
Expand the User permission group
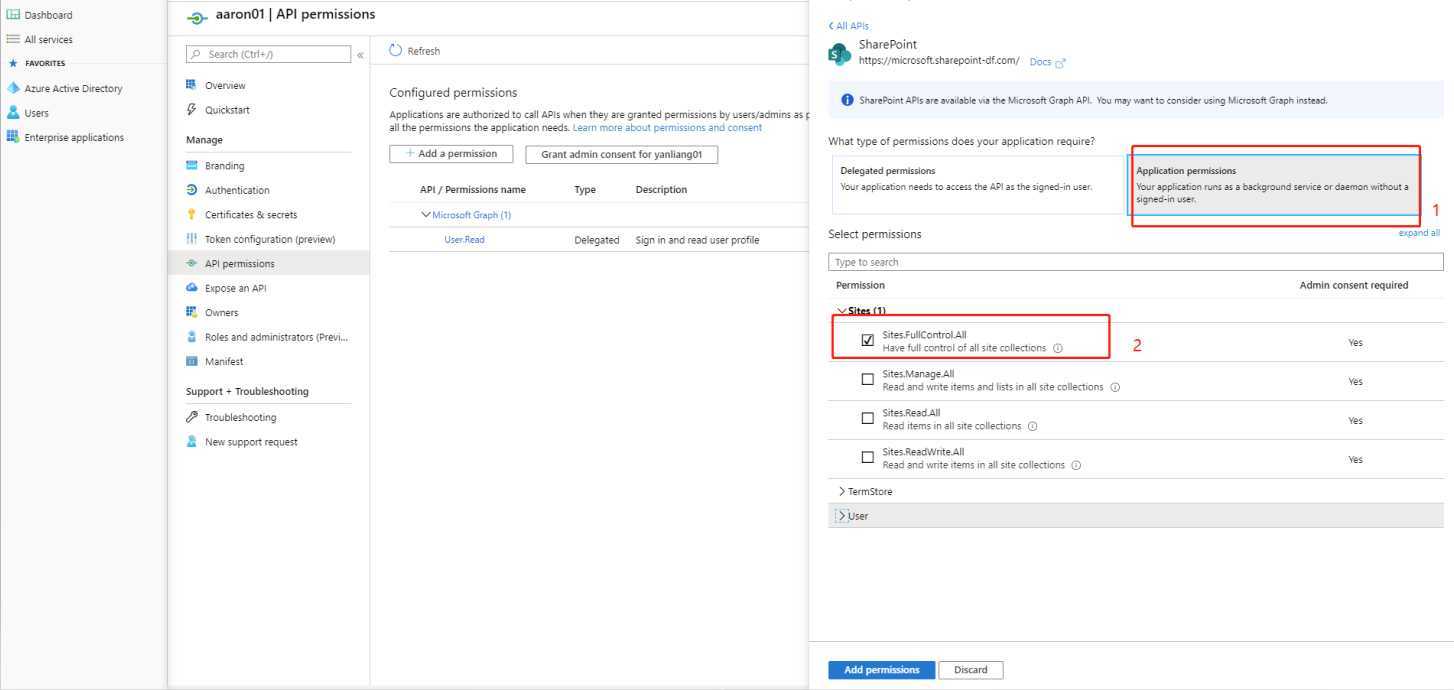coord(842,516)
